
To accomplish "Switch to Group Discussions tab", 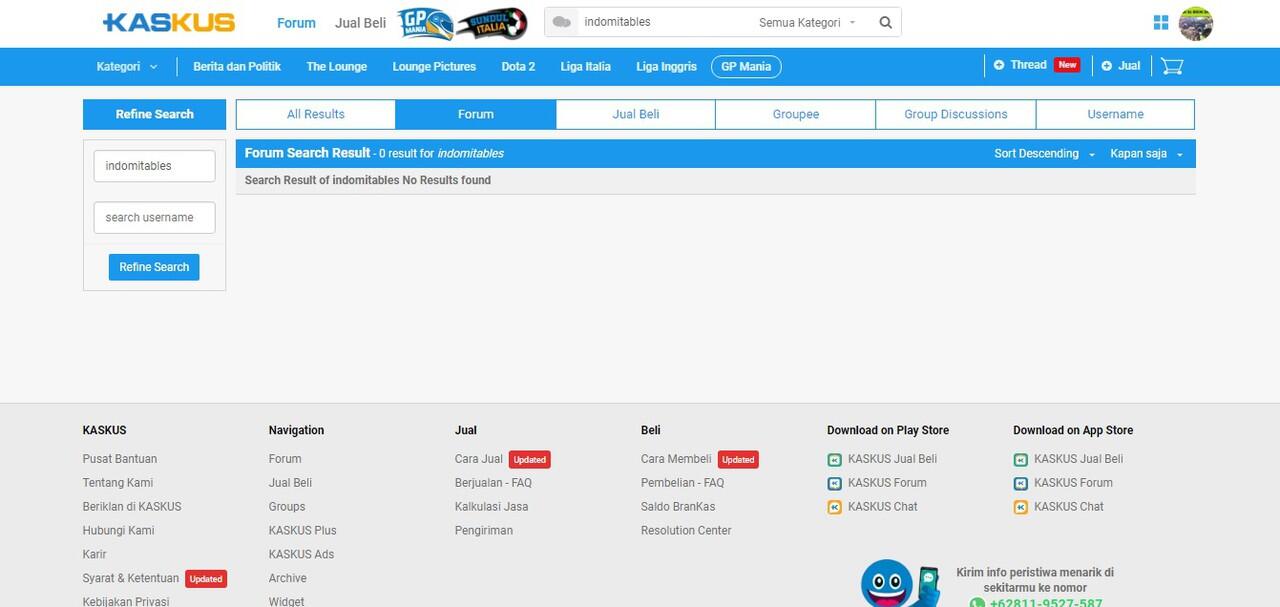I will click(x=956, y=114).
